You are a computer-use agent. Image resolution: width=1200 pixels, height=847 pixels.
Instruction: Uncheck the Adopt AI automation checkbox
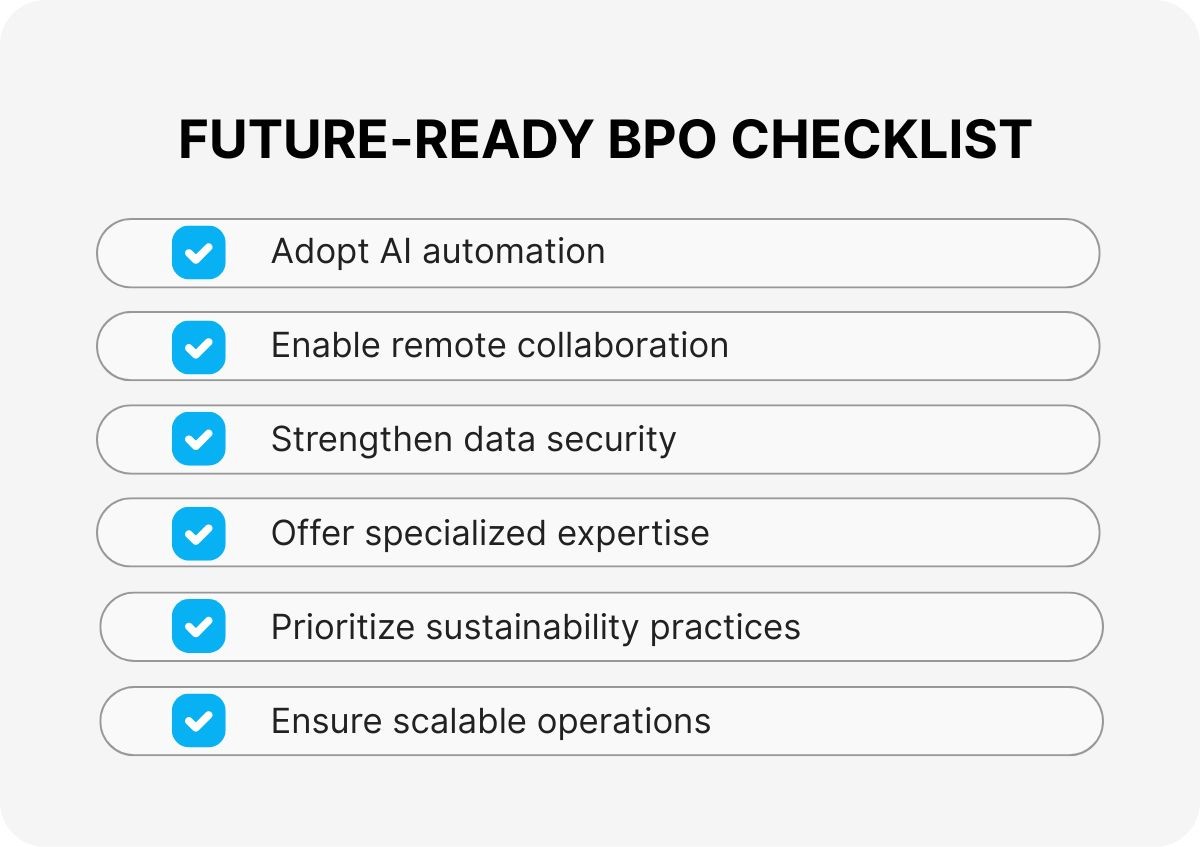(x=198, y=253)
